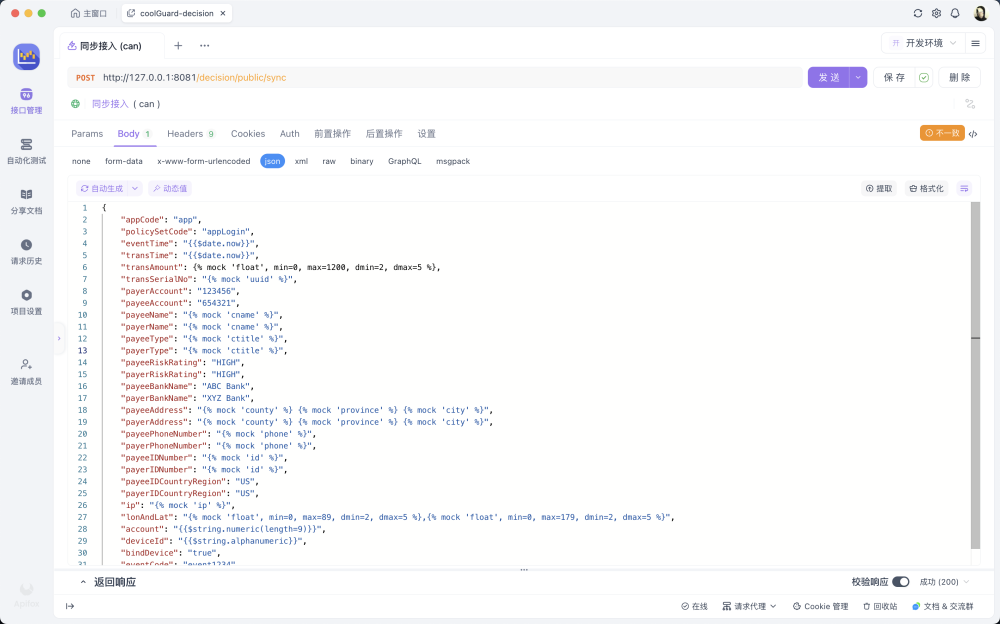
Task: Open the notifications bell
Action: [x=955, y=13]
